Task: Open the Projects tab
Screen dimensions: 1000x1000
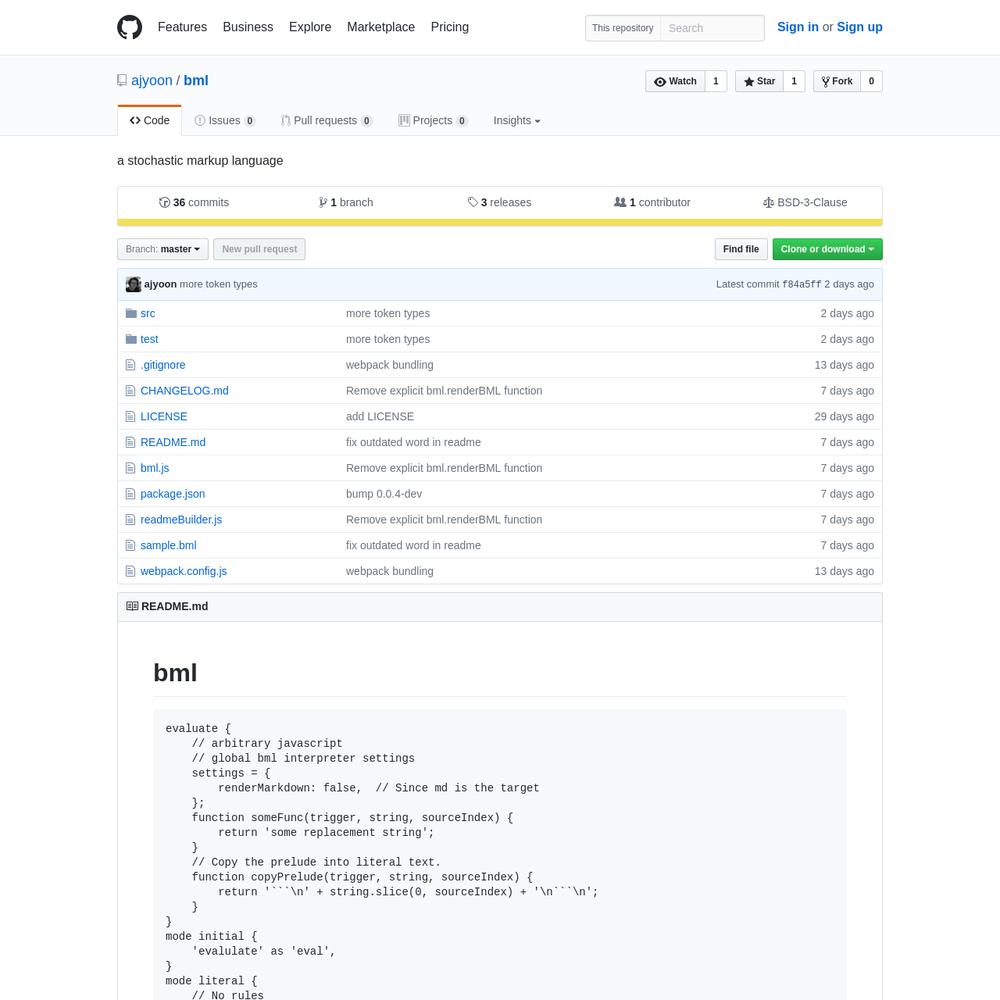Action: tap(433, 121)
